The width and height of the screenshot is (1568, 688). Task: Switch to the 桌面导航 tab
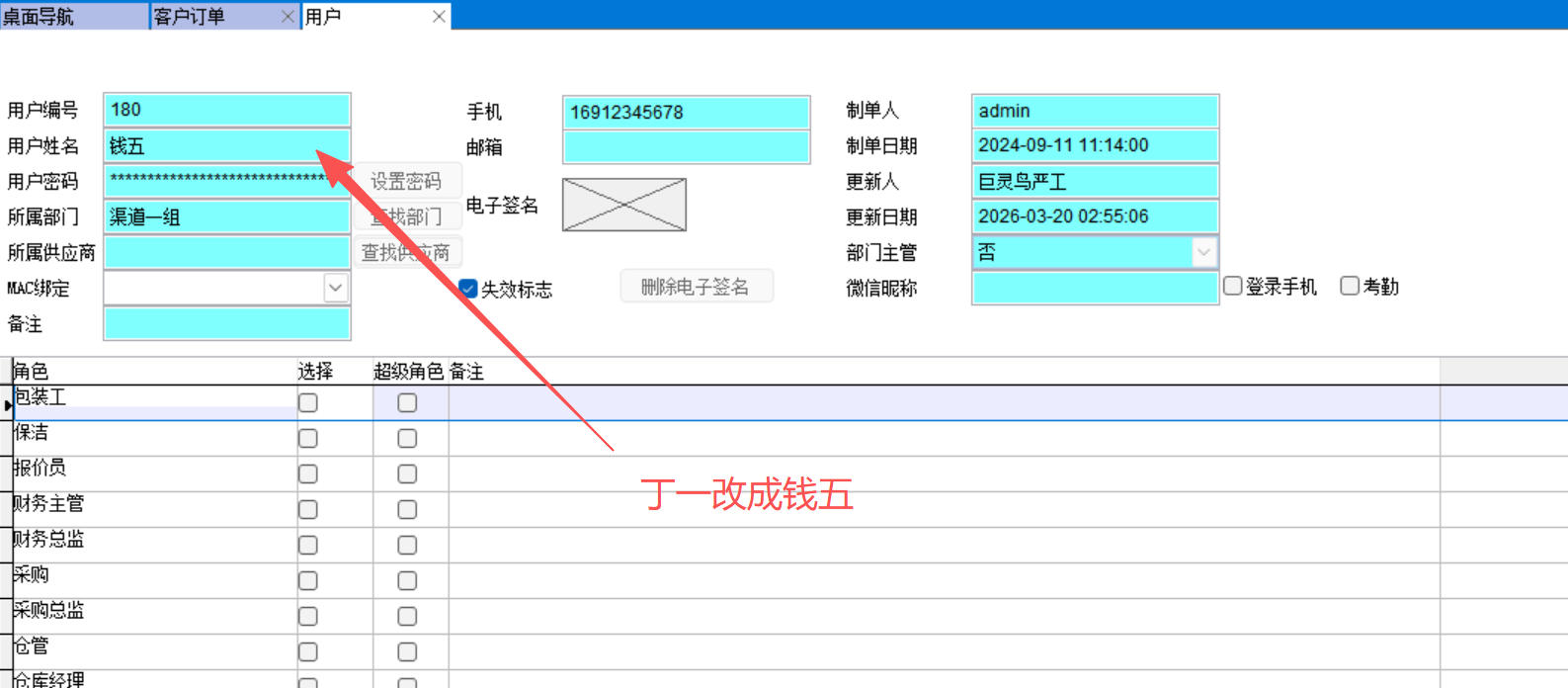40,17
